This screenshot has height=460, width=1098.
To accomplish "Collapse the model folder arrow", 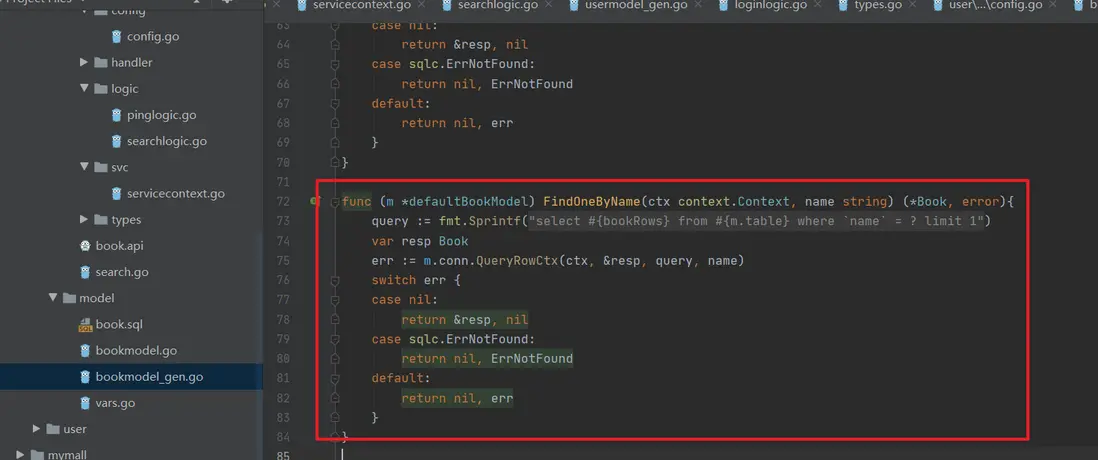I will [x=53, y=298].
